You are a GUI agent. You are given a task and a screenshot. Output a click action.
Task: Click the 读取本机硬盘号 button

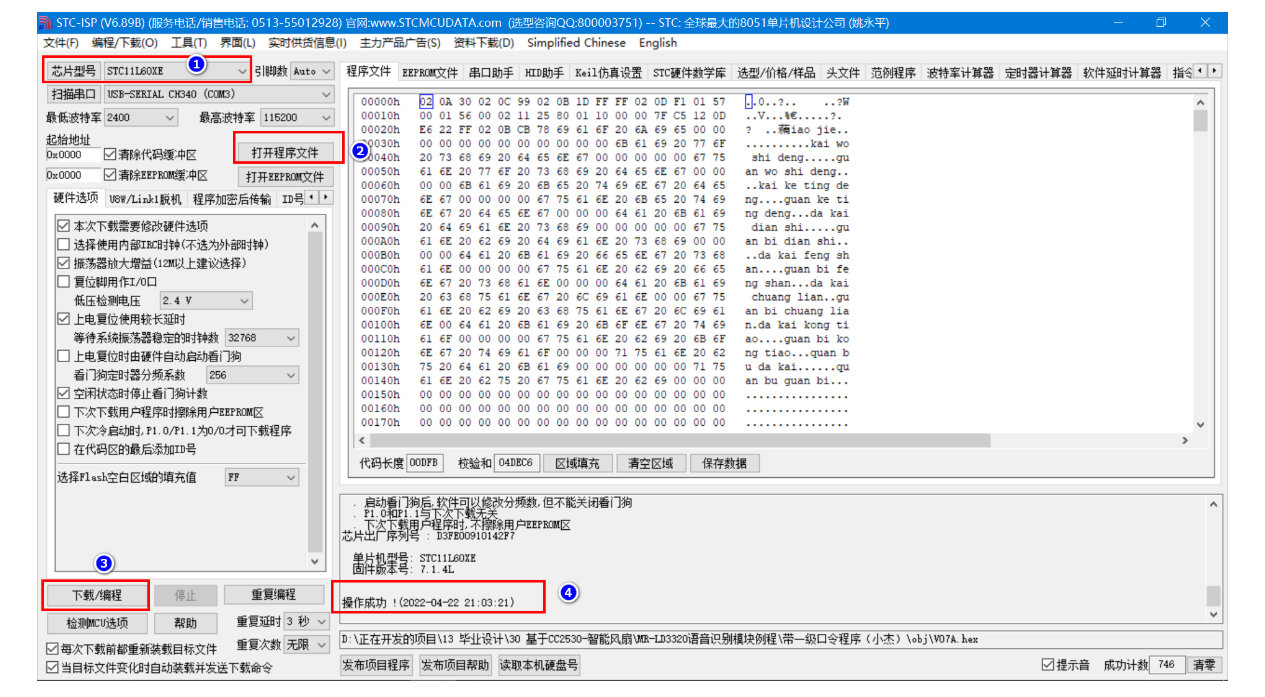tap(538, 665)
